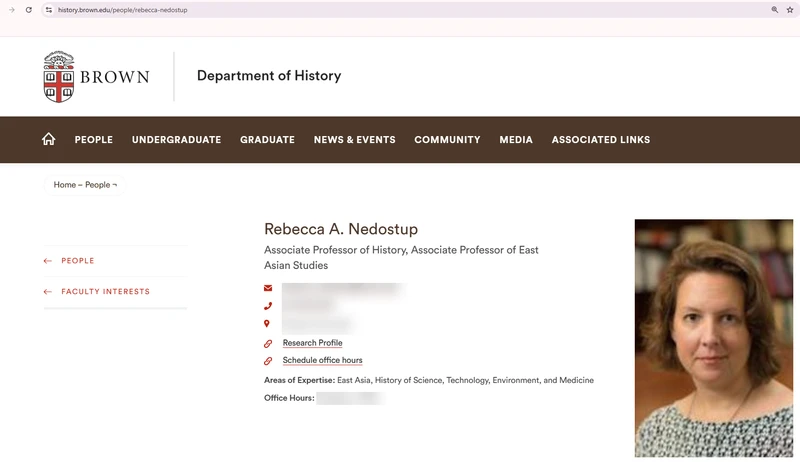800x462 pixels.
Task: Open the Schedule office hours link
Action: 322,360
